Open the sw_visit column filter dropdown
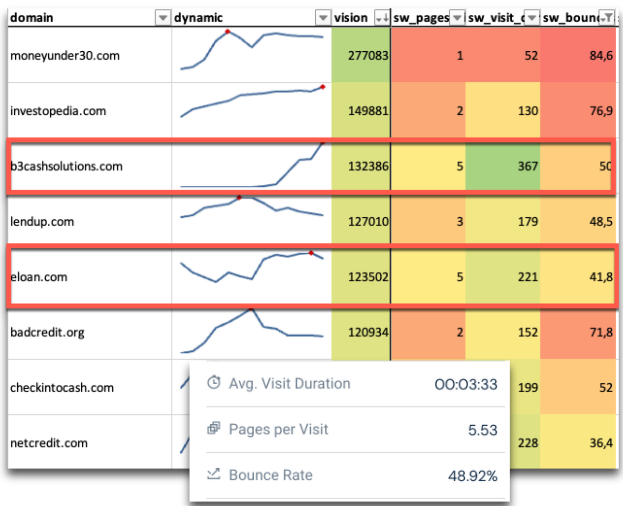623x506 pixels. coord(532,18)
